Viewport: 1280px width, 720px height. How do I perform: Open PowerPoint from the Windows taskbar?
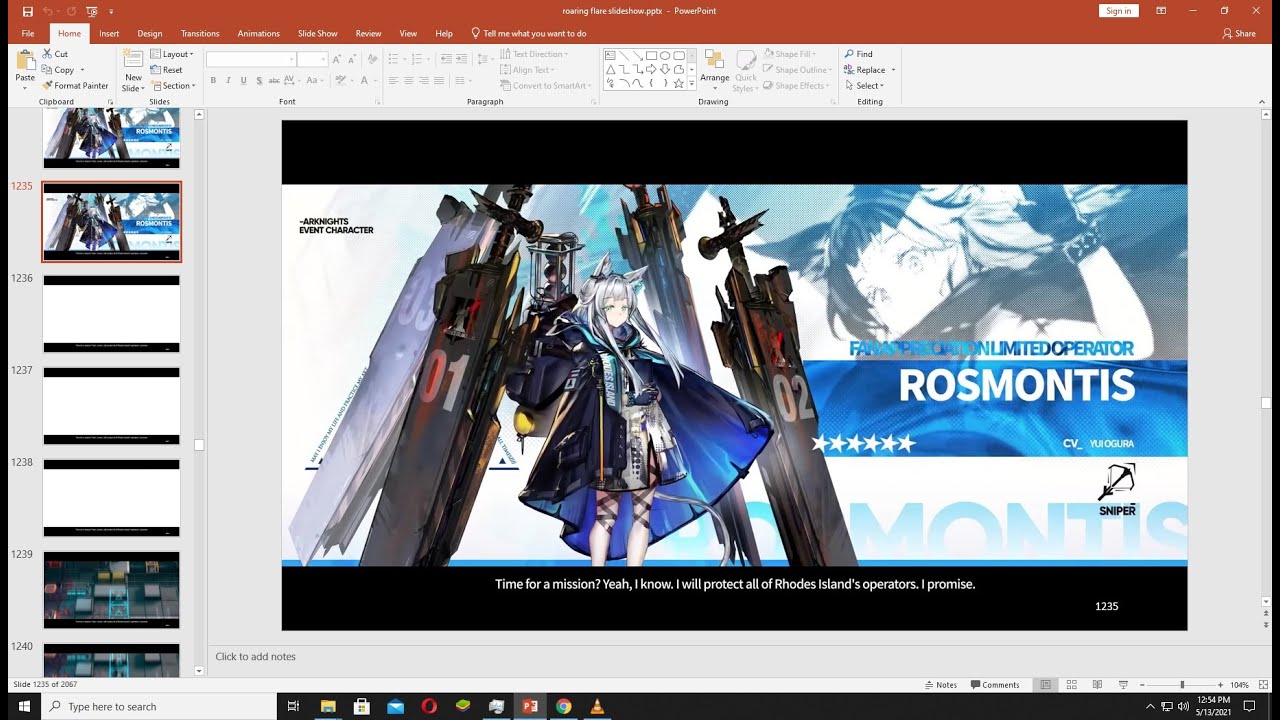tap(530, 706)
